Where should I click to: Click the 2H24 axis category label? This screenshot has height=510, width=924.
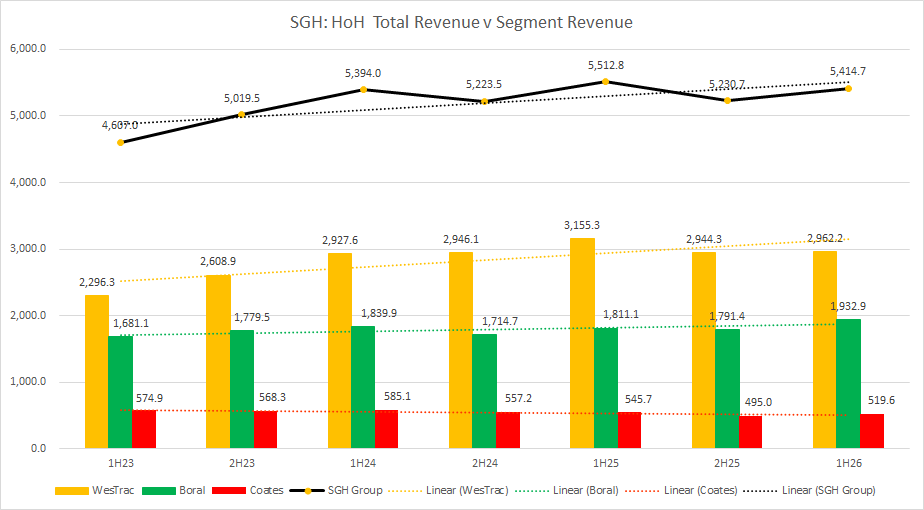[484, 463]
